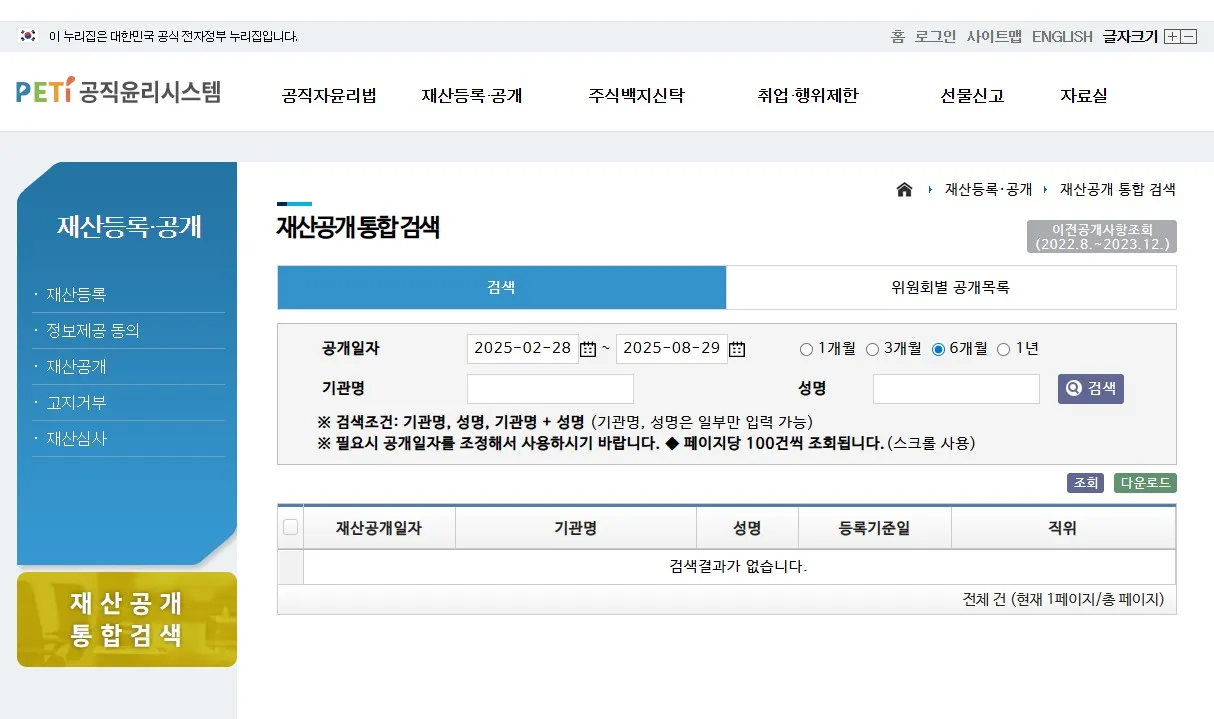1214x719 pixels.
Task: Click the 다운로드 download button
Action: pyautogui.click(x=1144, y=483)
